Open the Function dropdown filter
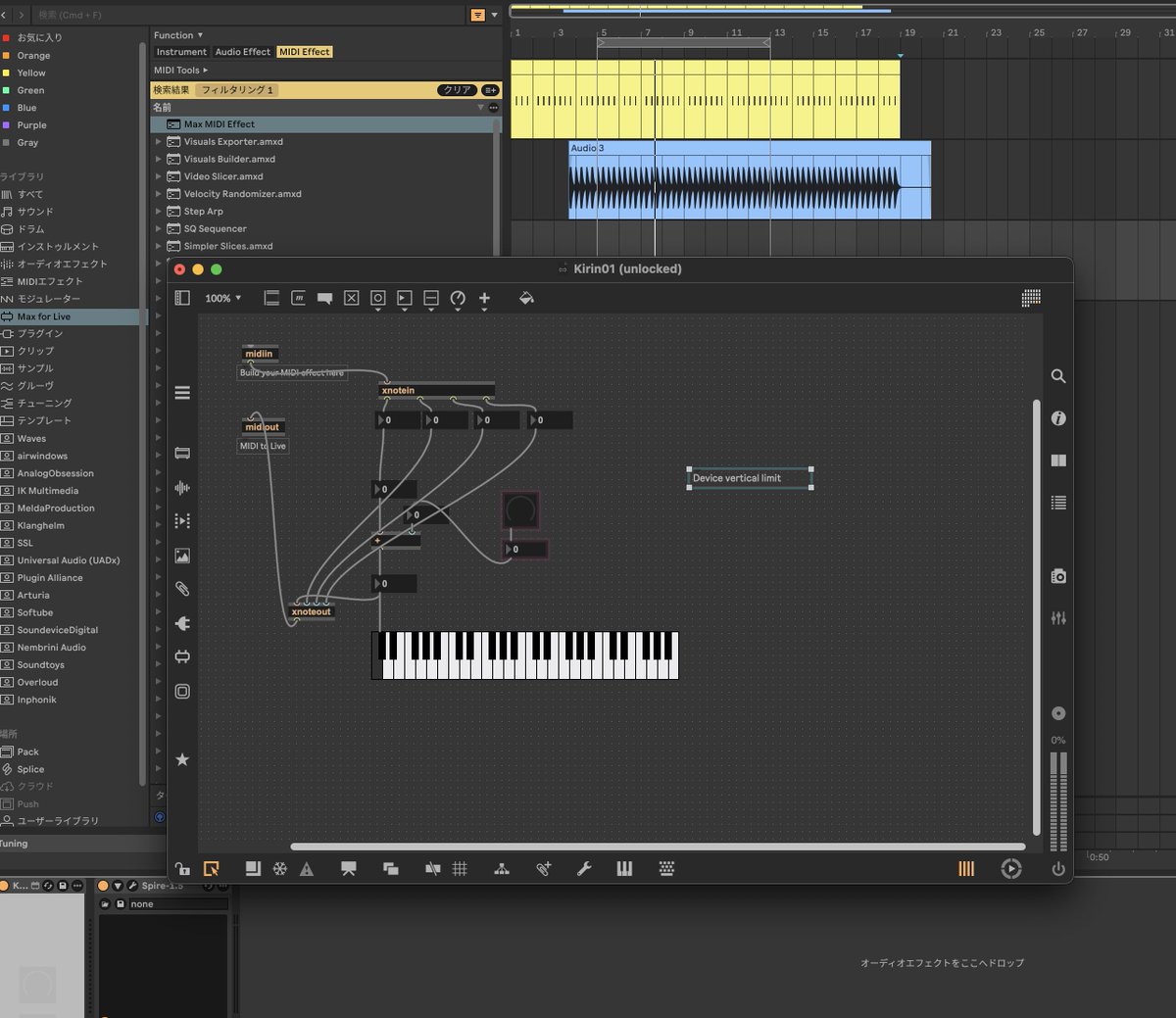This screenshot has width=1176, height=1018. pos(178,35)
